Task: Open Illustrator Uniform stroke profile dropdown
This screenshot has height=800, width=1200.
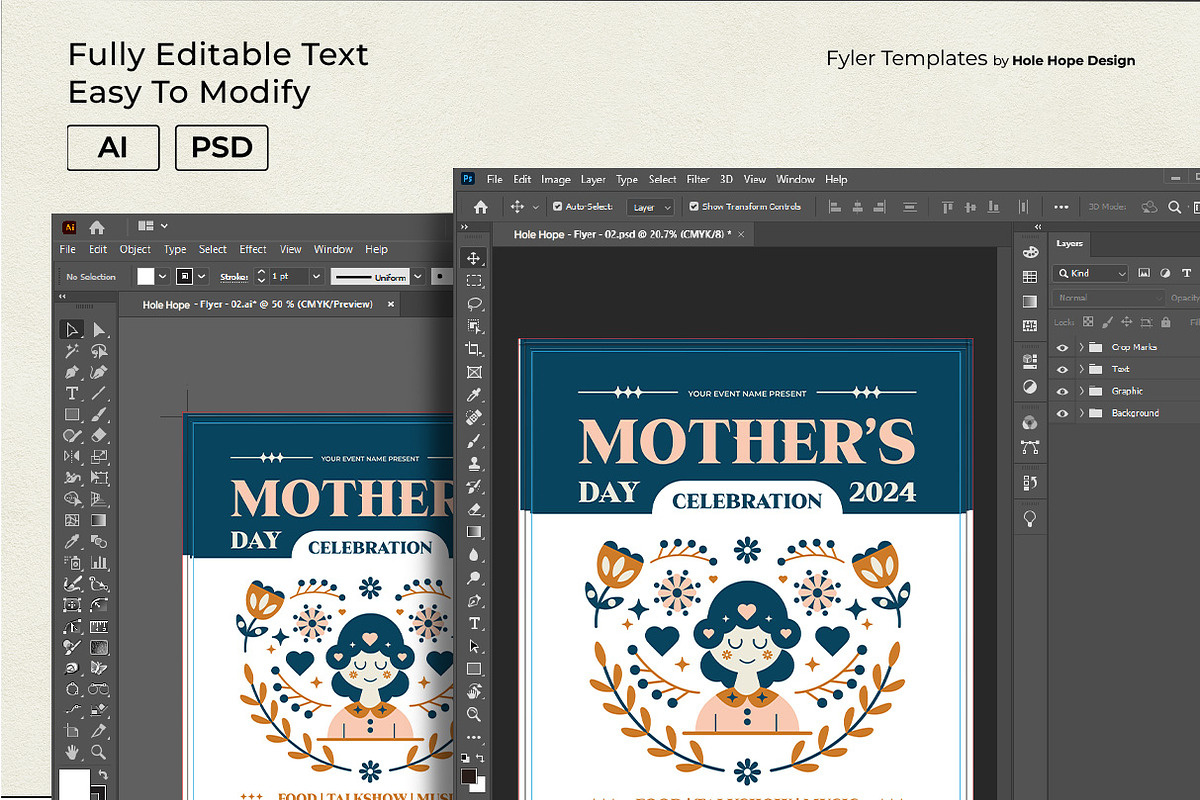Action: tap(417, 276)
